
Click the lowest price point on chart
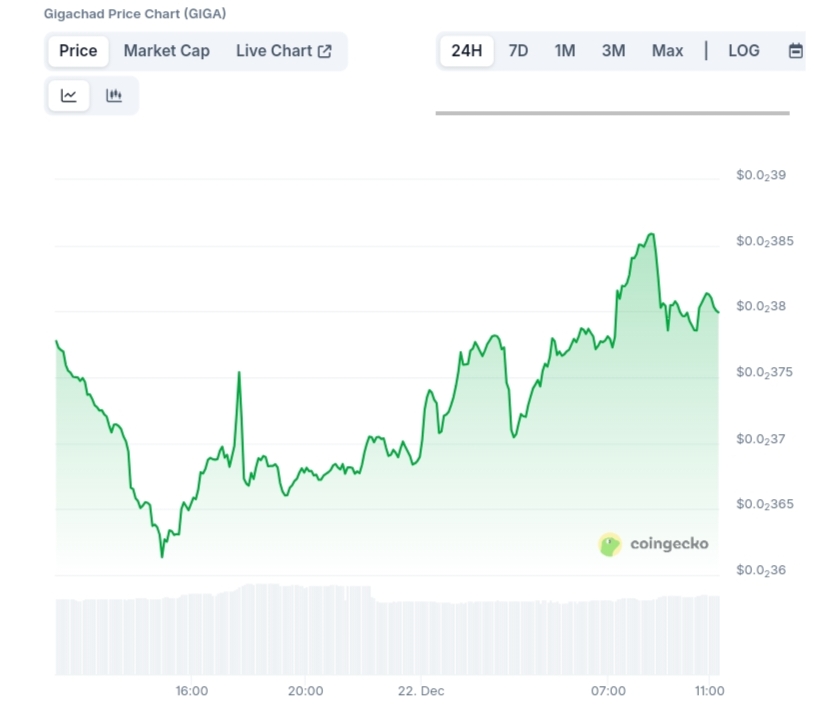point(162,556)
